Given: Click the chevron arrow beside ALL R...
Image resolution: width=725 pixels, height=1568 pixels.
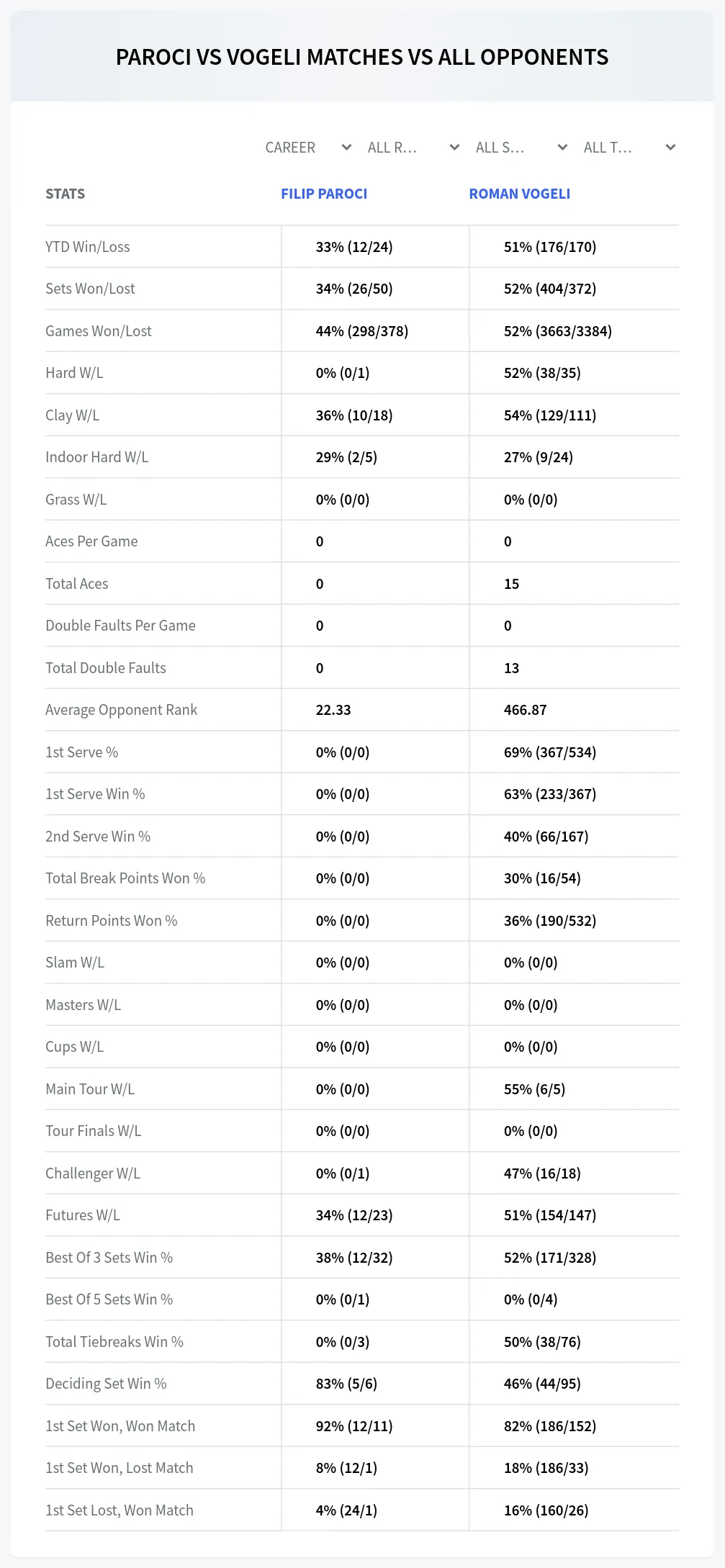Looking at the screenshot, I should [x=454, y=148].
